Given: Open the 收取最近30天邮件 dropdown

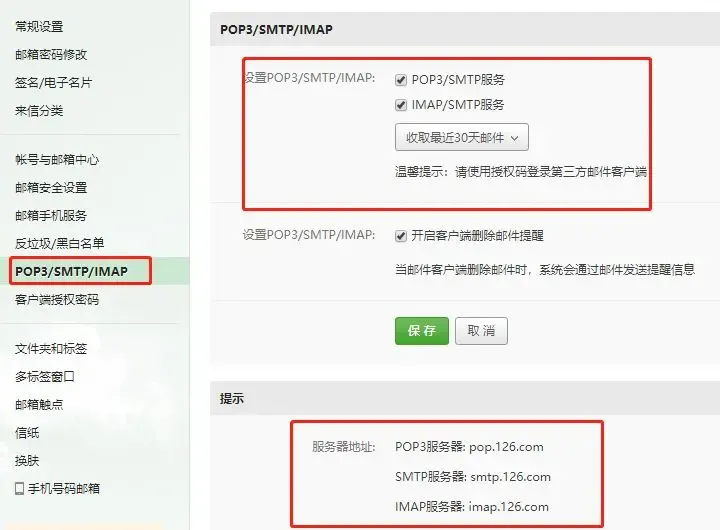Looking at the screenshot, I should coord(461,137).
